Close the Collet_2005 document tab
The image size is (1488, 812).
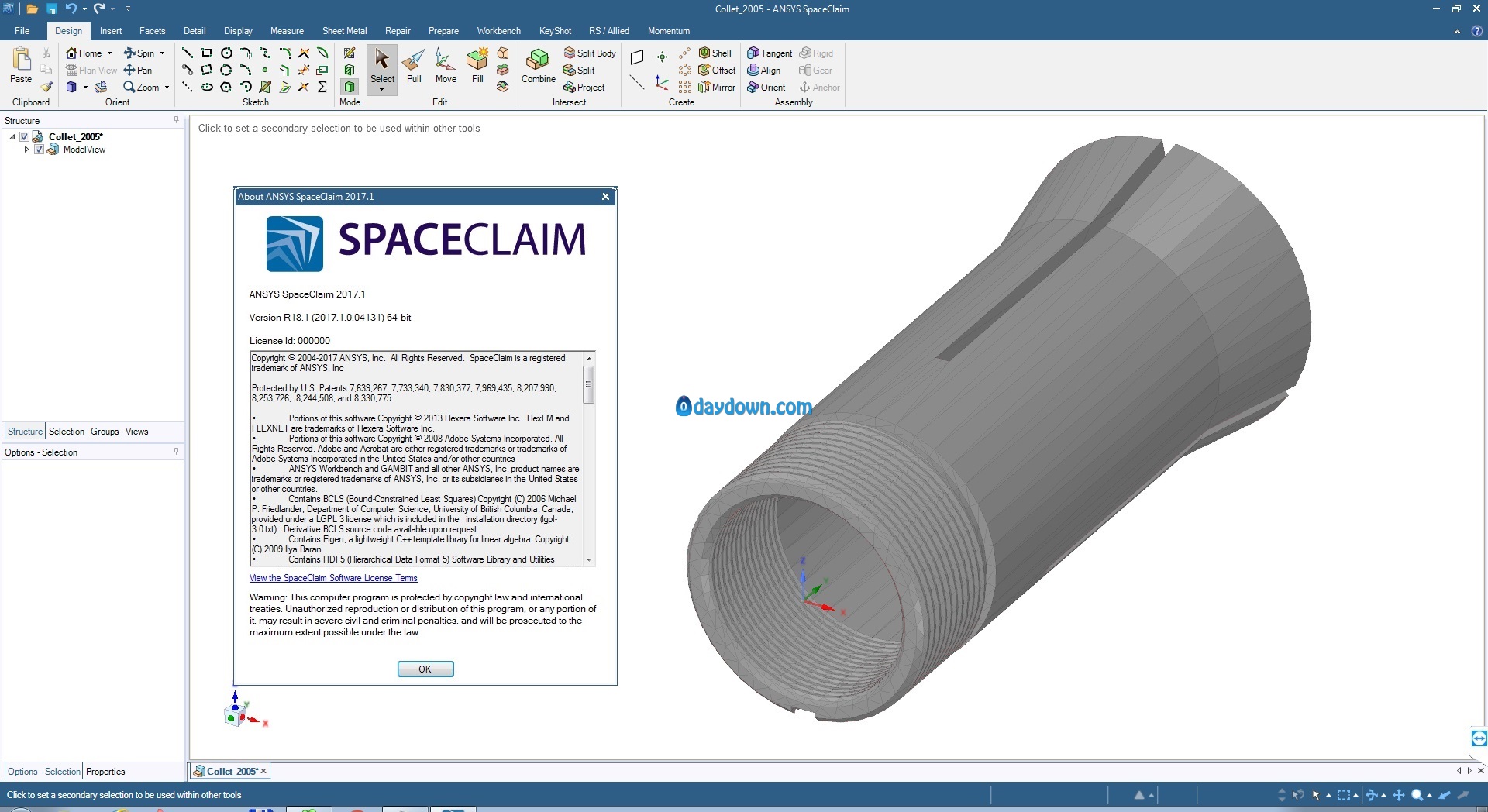(x=263, y=771)
